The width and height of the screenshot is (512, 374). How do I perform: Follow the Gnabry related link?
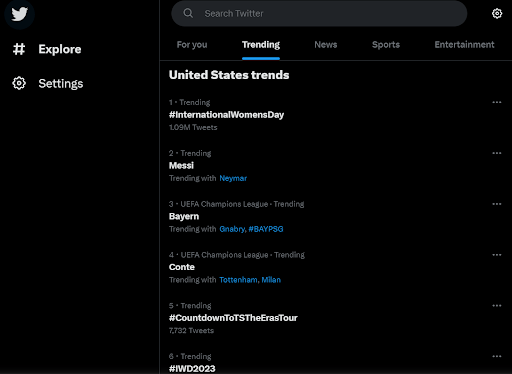point(232,229)
